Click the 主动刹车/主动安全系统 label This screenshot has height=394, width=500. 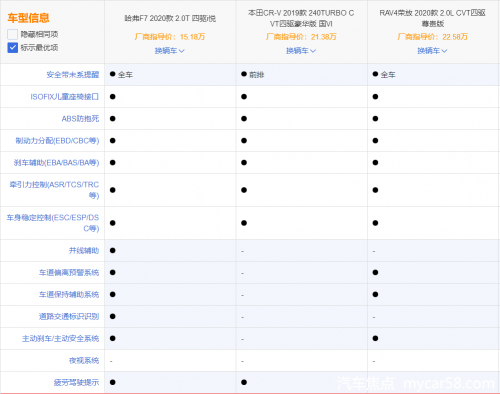61,338
